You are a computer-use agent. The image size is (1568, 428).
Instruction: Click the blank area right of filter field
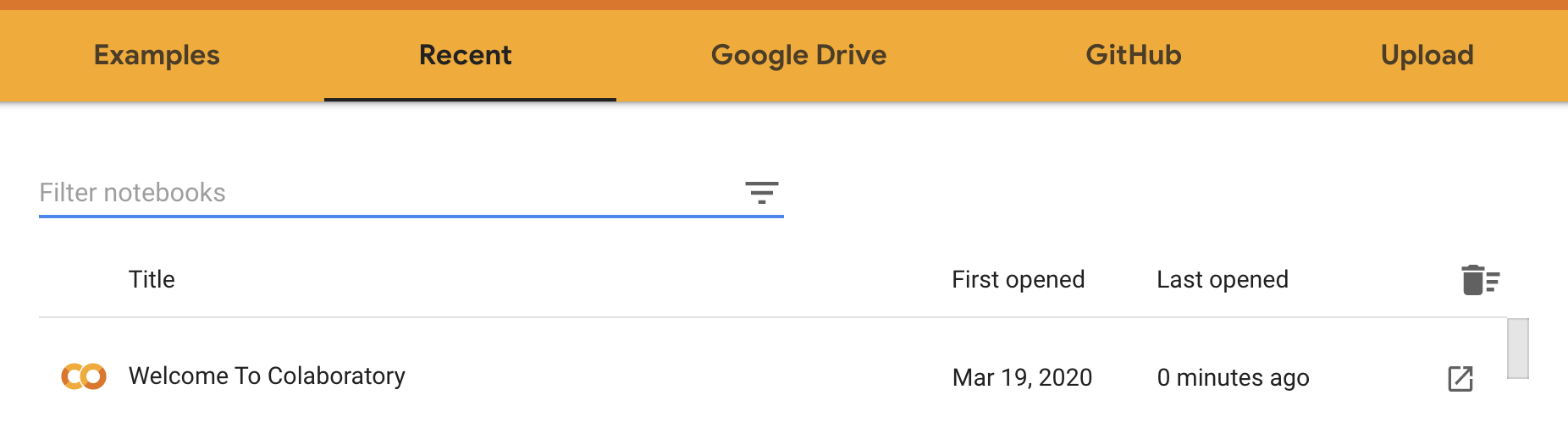coord(1168,193)
